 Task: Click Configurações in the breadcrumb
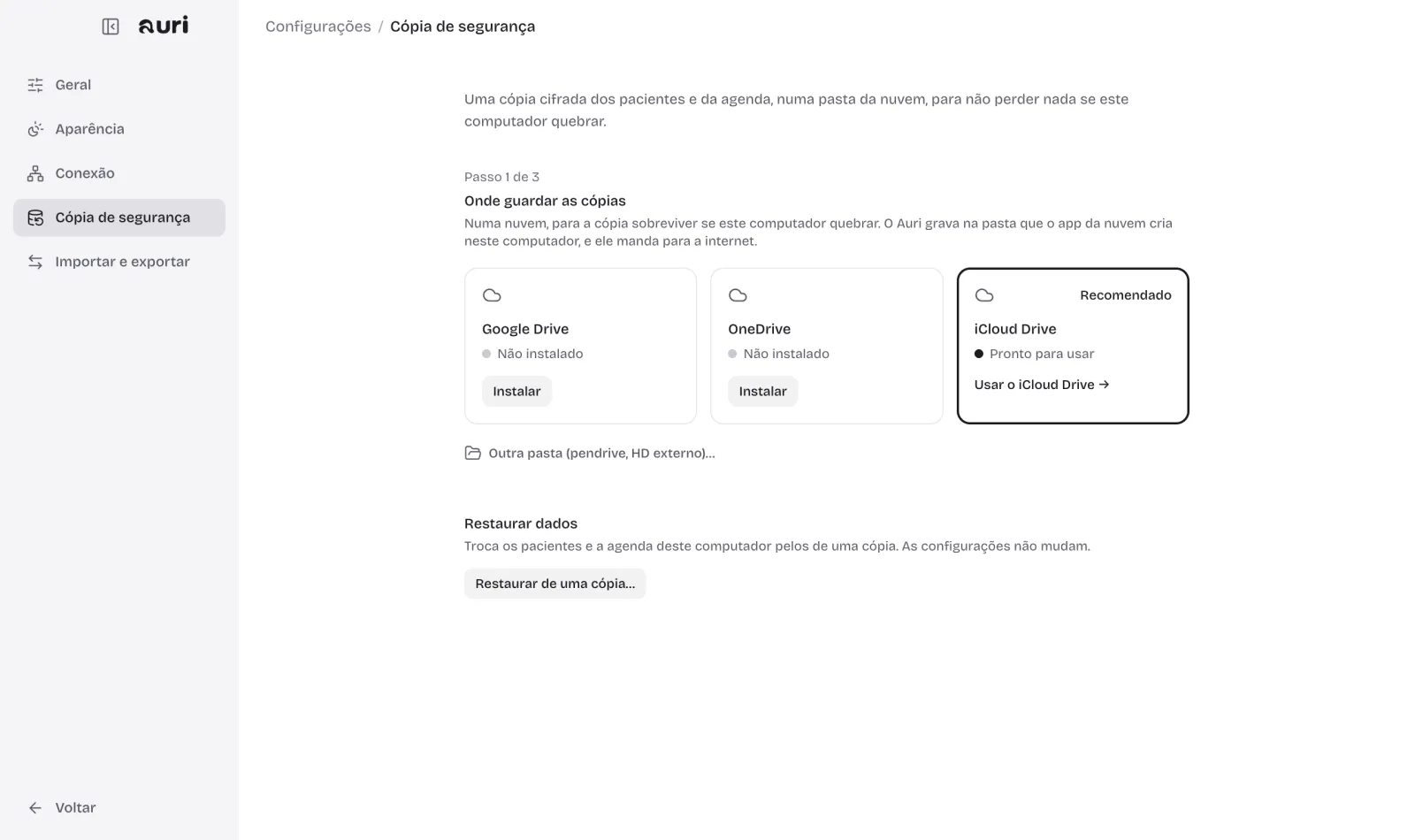click(x=318, y=27)
